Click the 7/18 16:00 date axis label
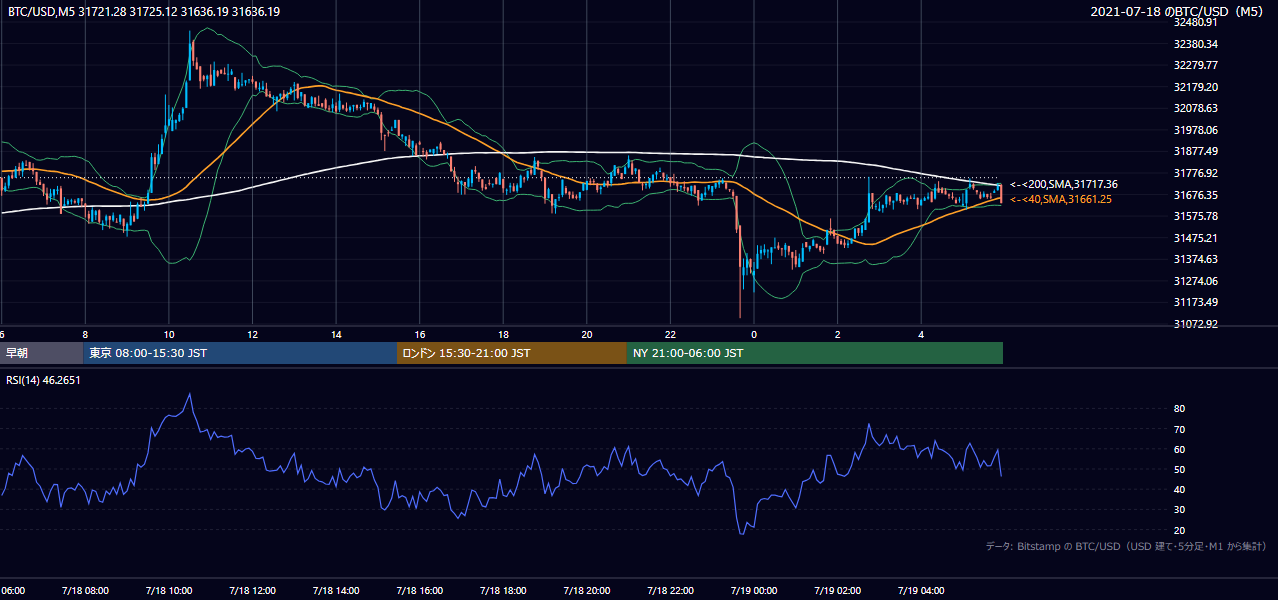The width and height of the screenshot is (1278, 600). [x=419, y=590]
